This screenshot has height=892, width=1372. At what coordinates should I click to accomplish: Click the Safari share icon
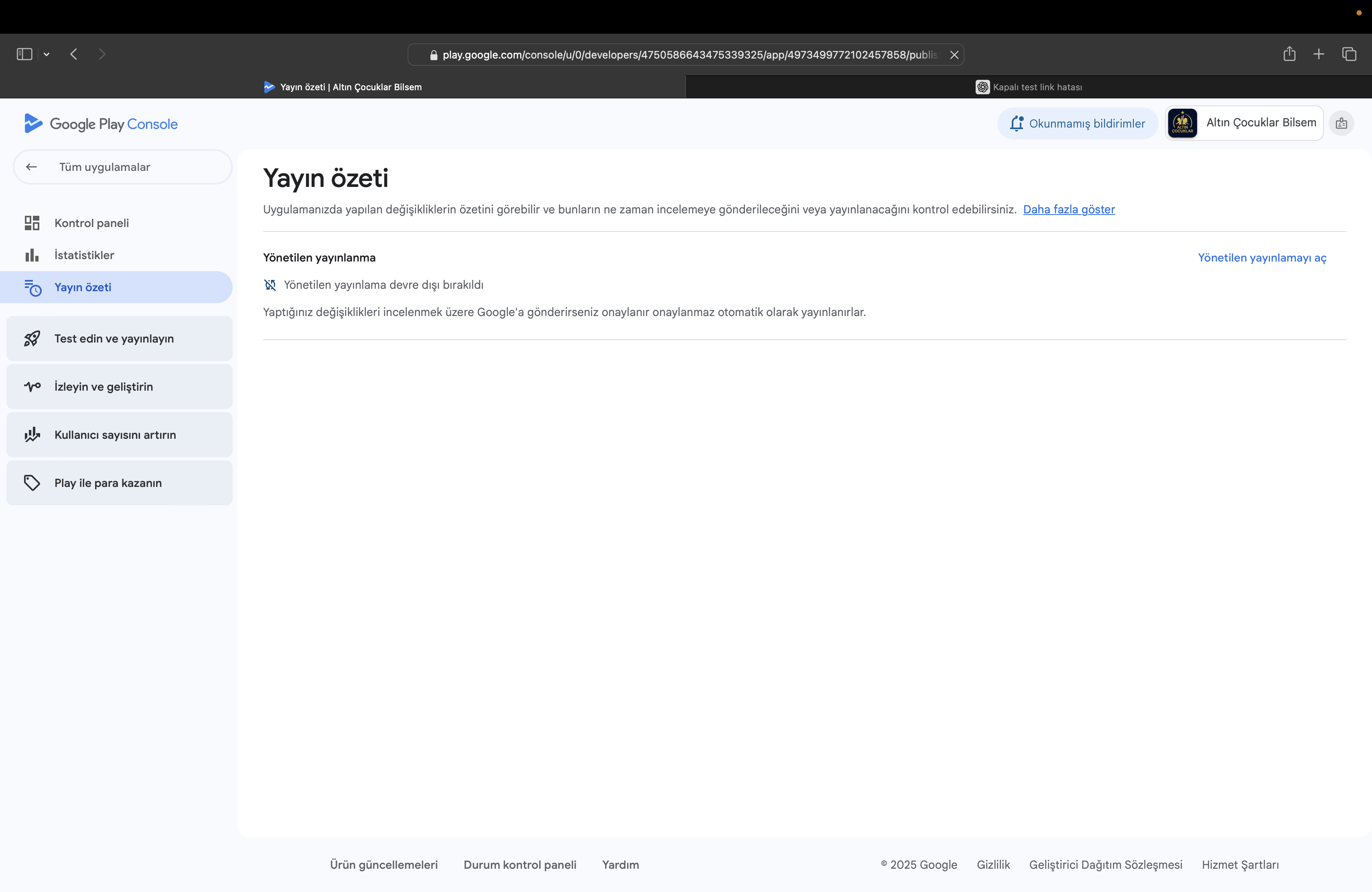[x=1289, y=54]
